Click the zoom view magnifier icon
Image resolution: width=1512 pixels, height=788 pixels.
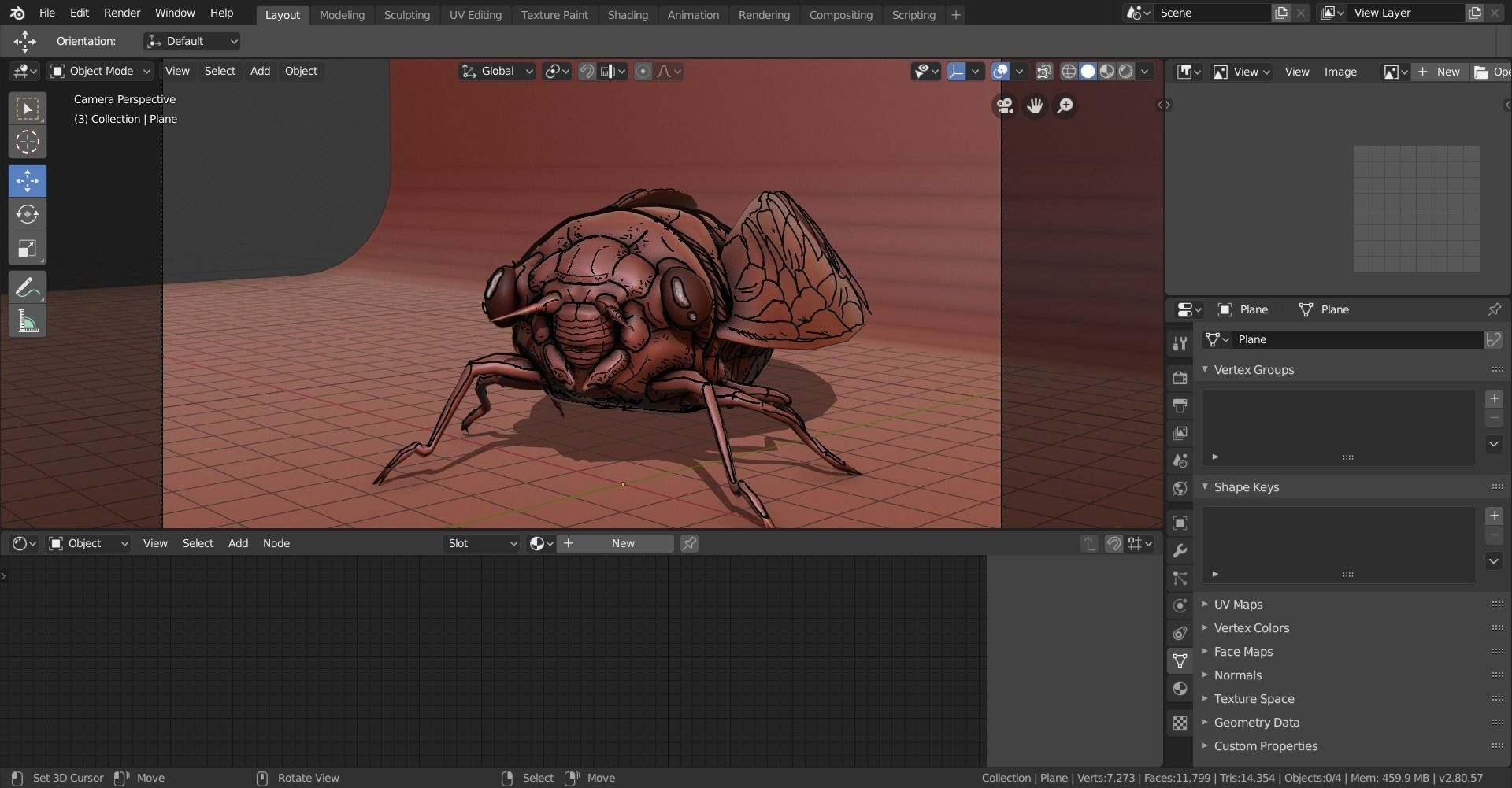pyautogui.click(x=1065, y=105)
